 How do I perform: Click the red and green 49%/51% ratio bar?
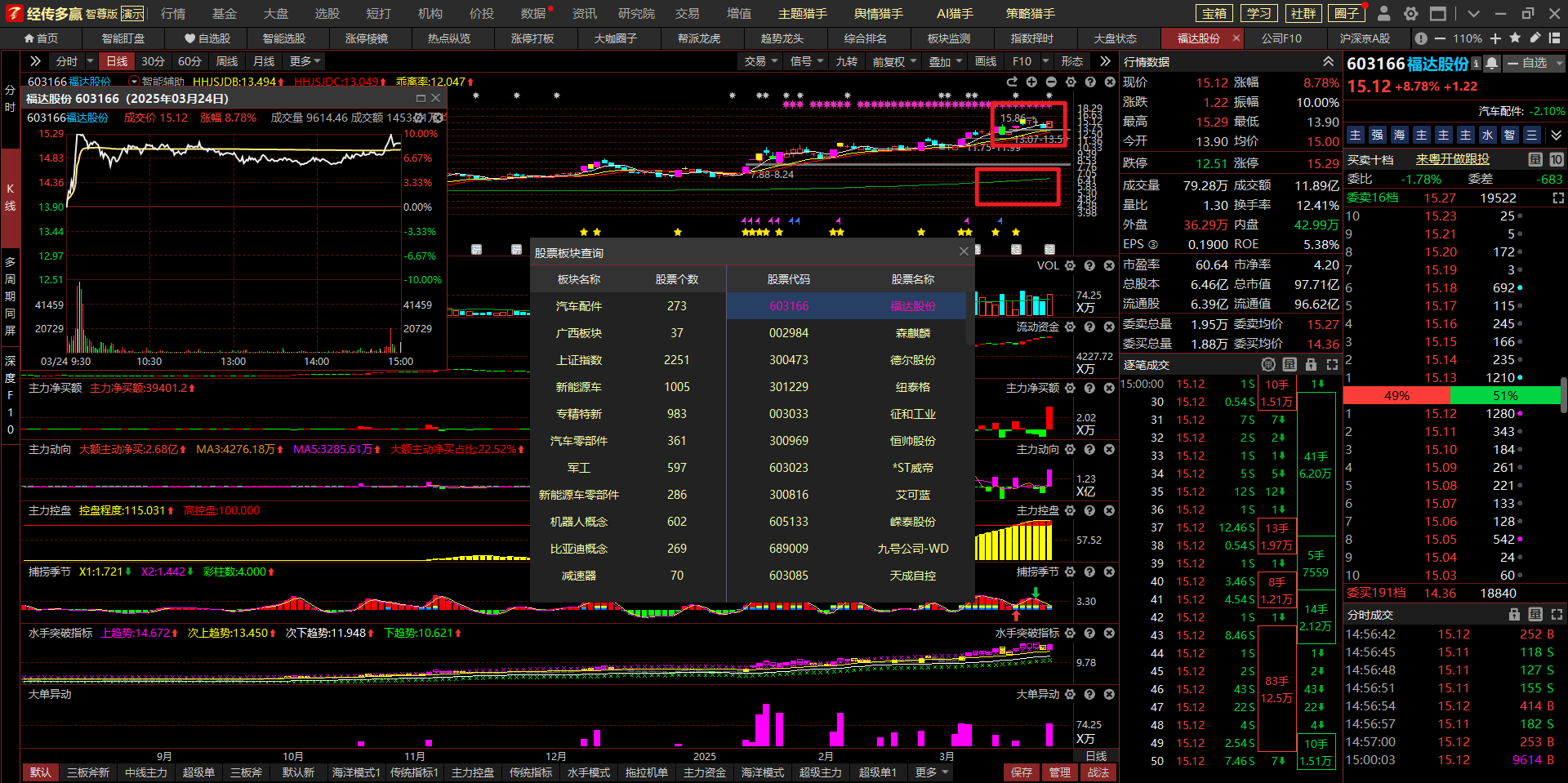[x=1451, y=395]
